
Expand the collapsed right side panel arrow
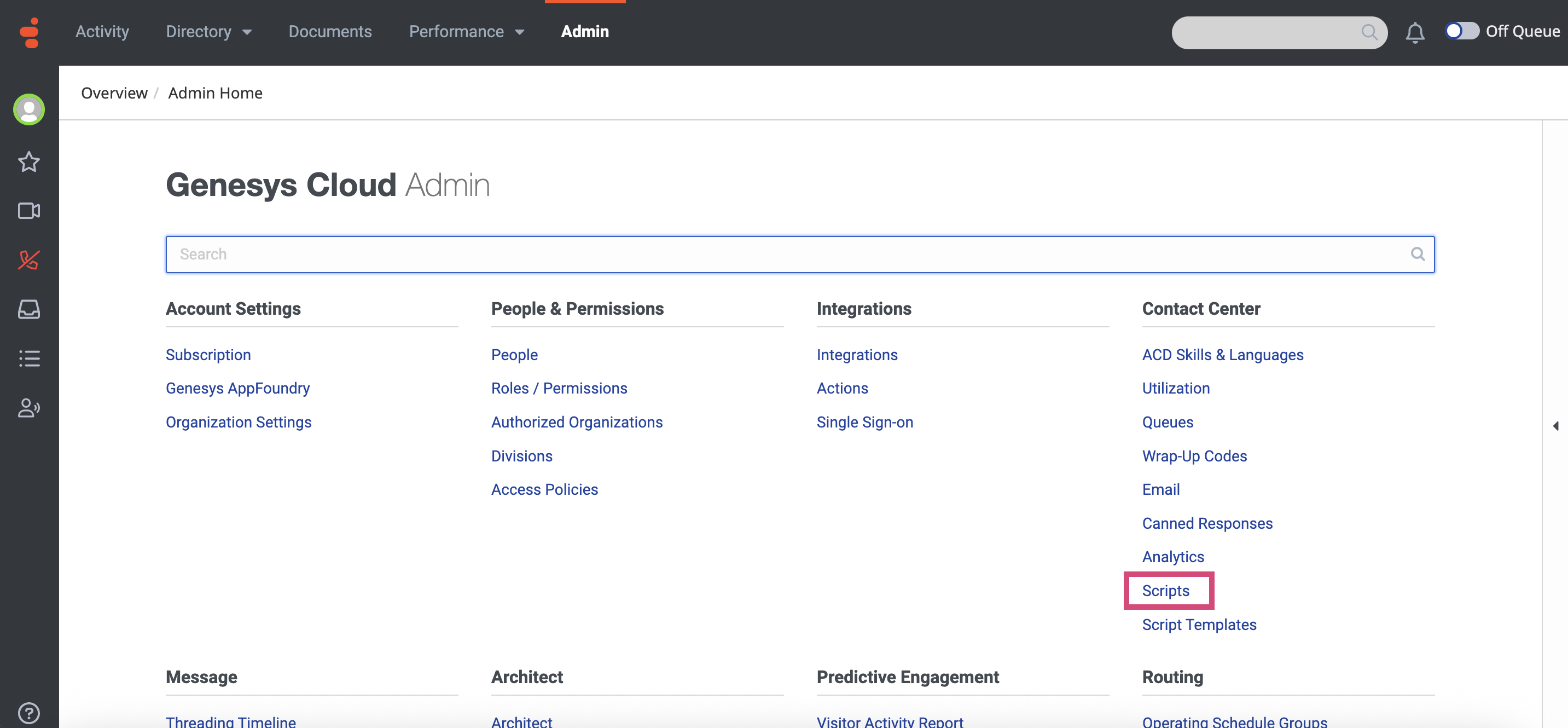click(x=1555, y=426)
